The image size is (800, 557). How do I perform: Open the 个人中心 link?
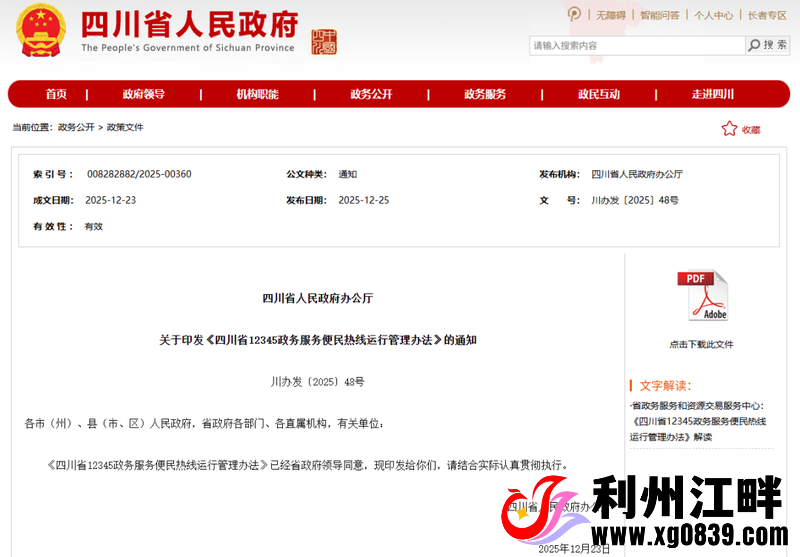click(x=713, y=15)
